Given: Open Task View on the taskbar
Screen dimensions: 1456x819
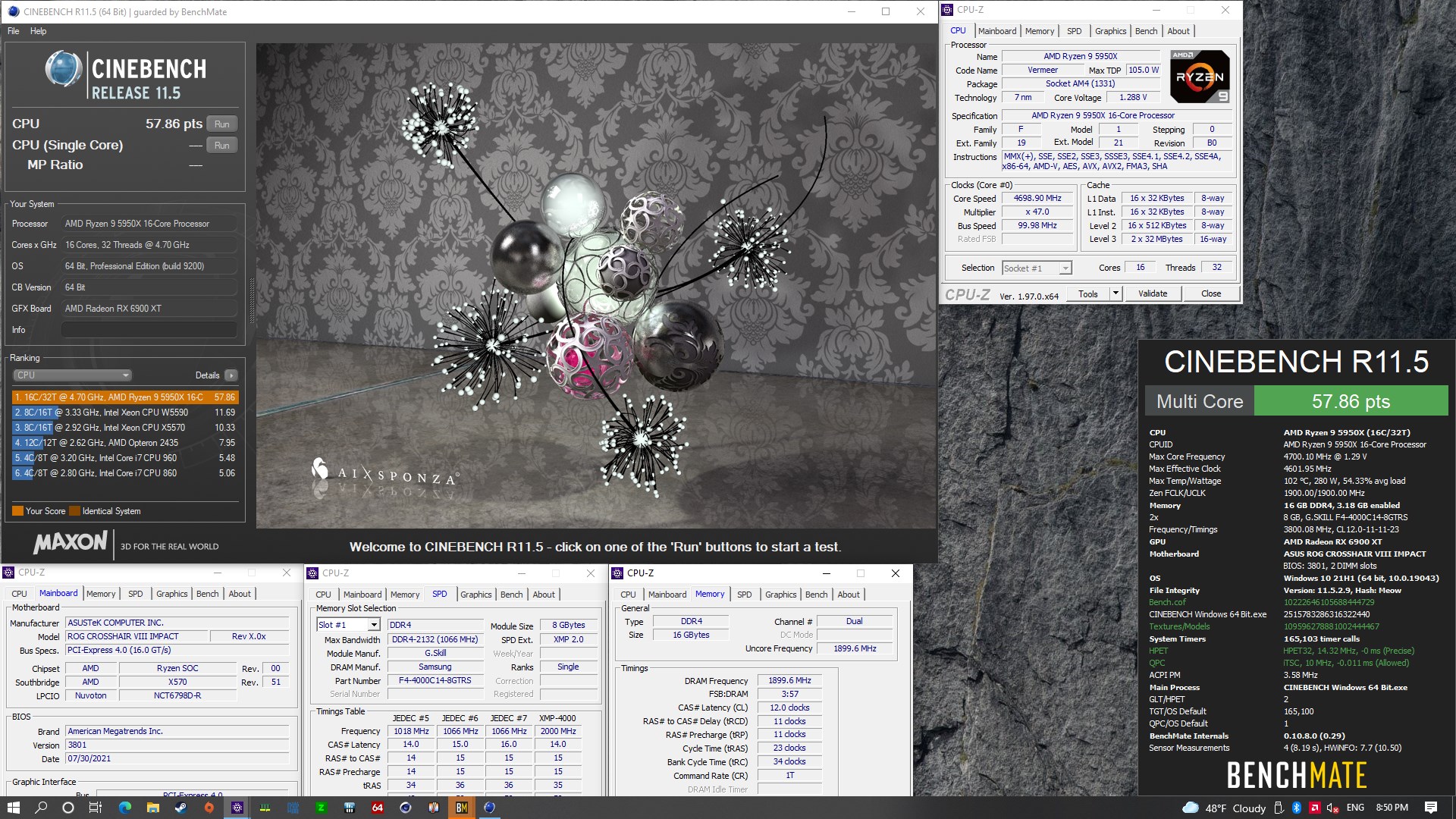Looking at the screenshot, I should [96, 808].
